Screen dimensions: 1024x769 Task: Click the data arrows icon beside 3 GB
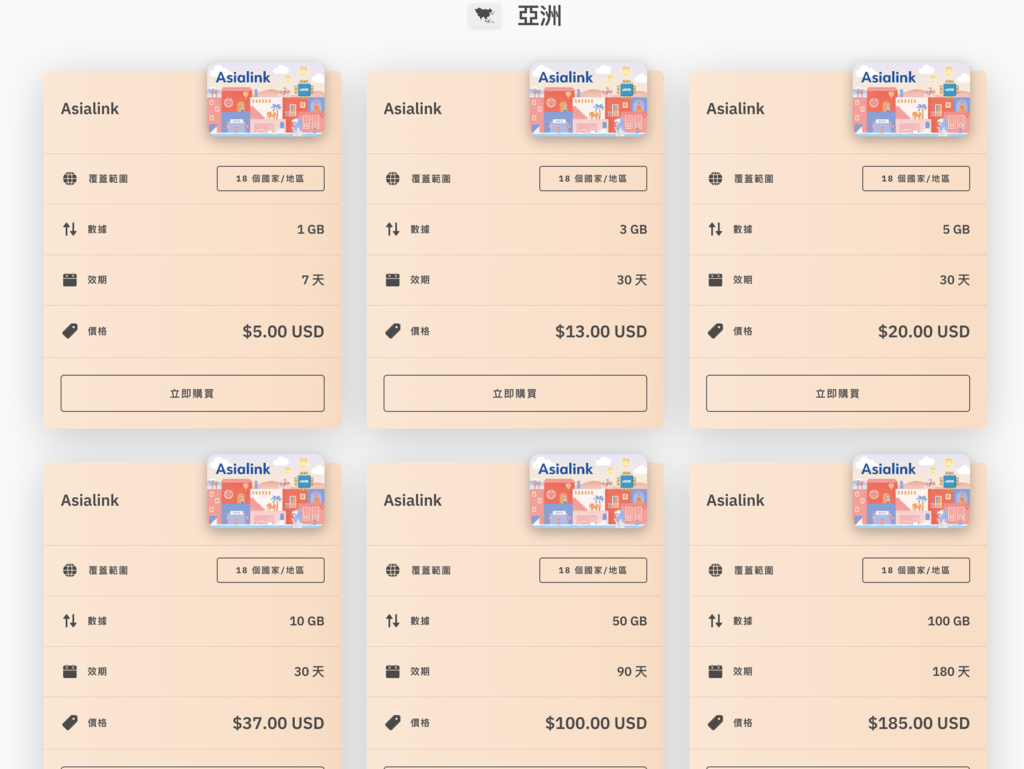[x=392, y=229]
